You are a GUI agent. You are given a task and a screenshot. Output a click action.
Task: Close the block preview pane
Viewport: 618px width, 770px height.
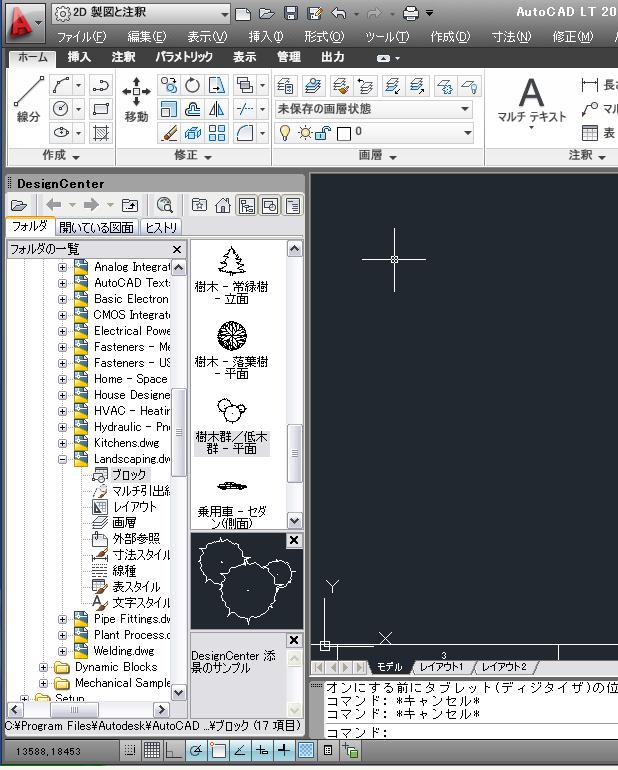[294, 540]
